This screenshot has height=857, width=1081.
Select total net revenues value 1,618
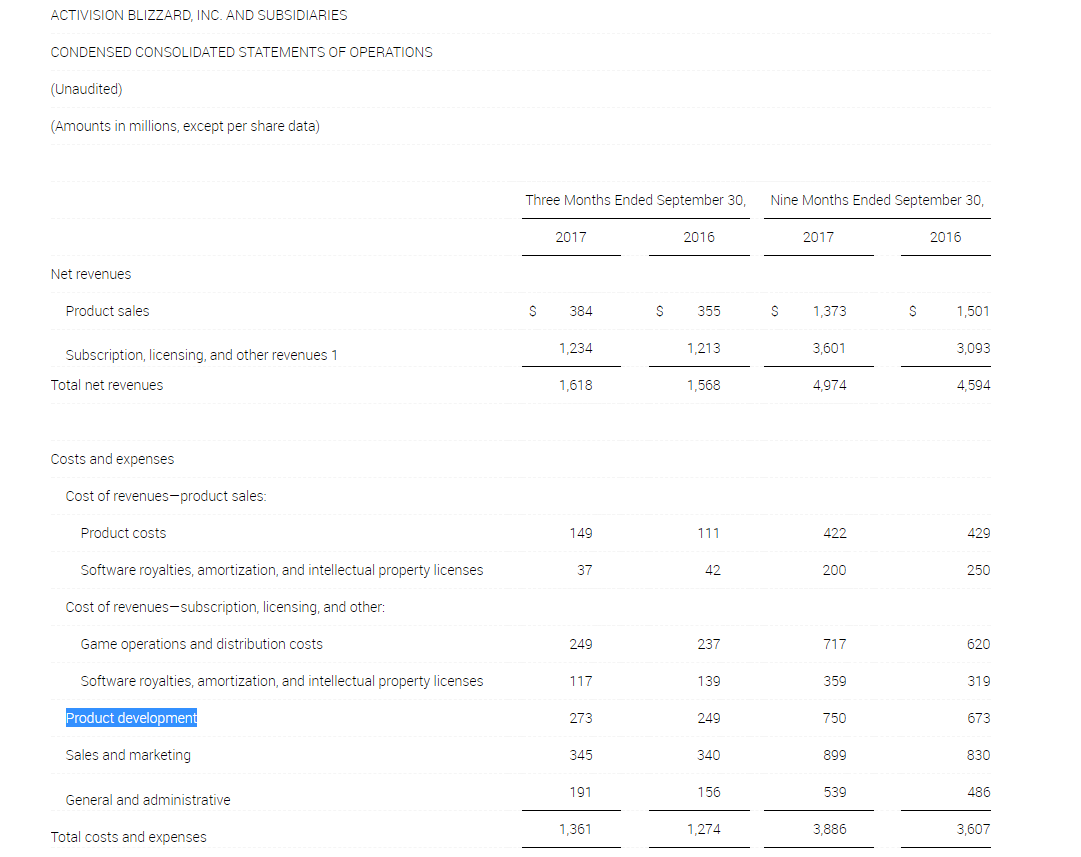576,385
